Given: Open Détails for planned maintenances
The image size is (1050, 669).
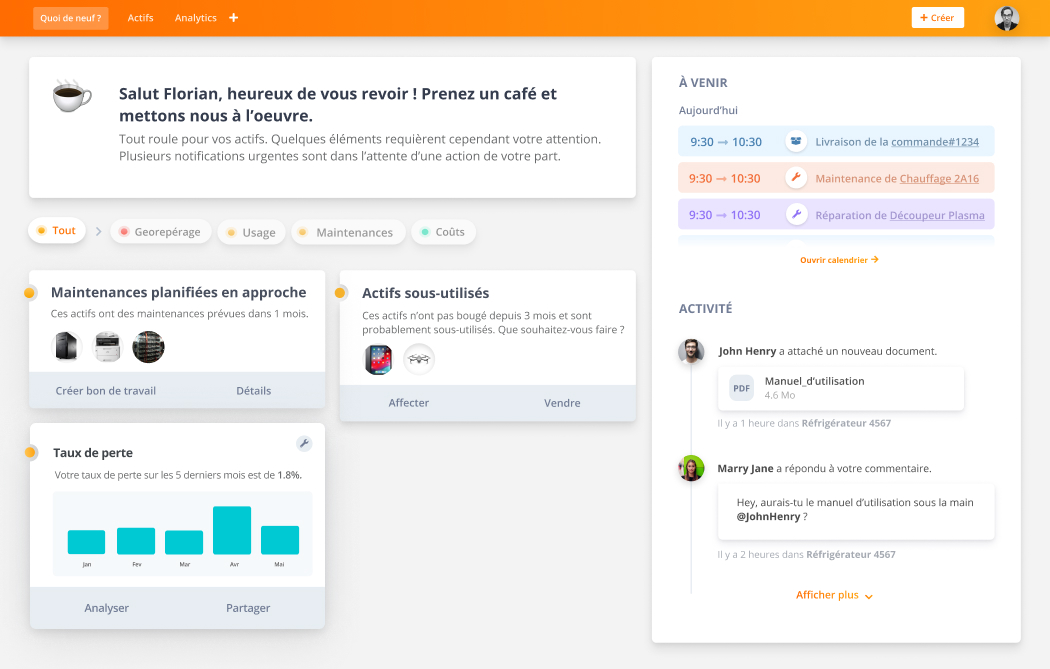Looking at the screenshot, I should tap(254, 391).
